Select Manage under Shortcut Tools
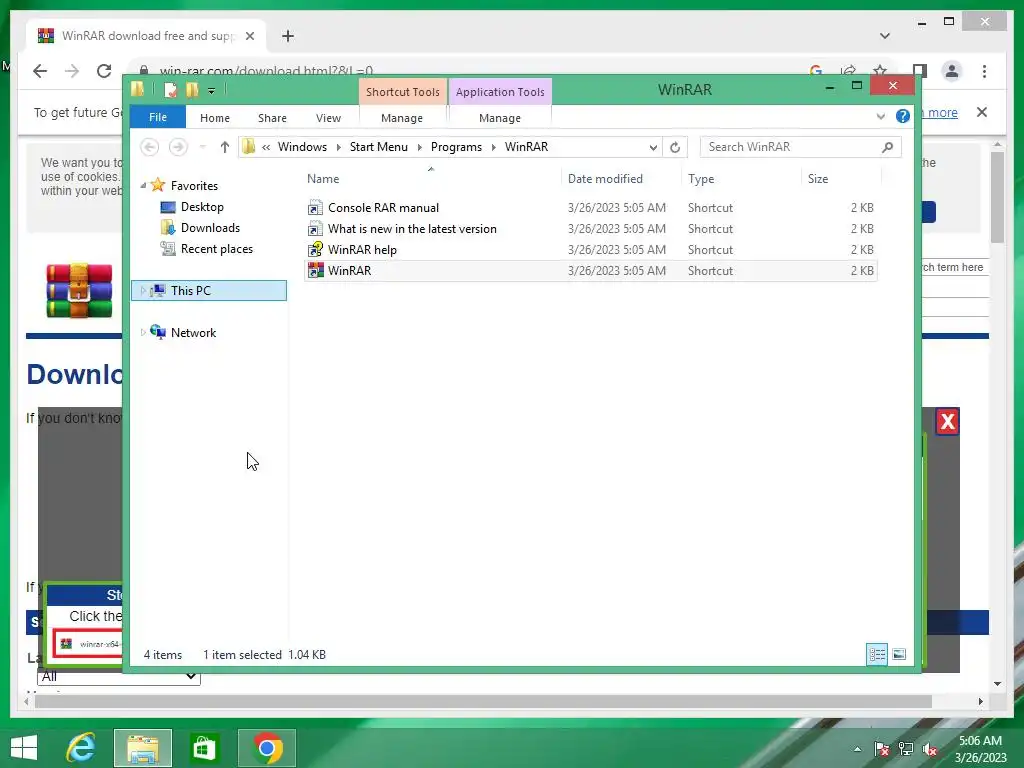Screen dimensions: 1024x768 coord(402,118)
